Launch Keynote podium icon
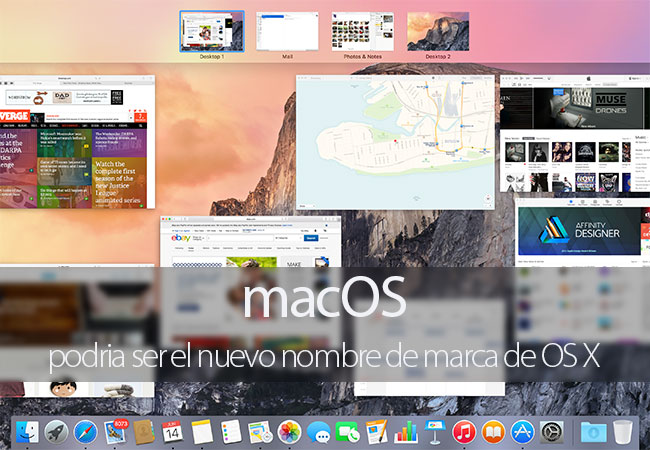This screenshot has width=650, height=450. point(435,432)
